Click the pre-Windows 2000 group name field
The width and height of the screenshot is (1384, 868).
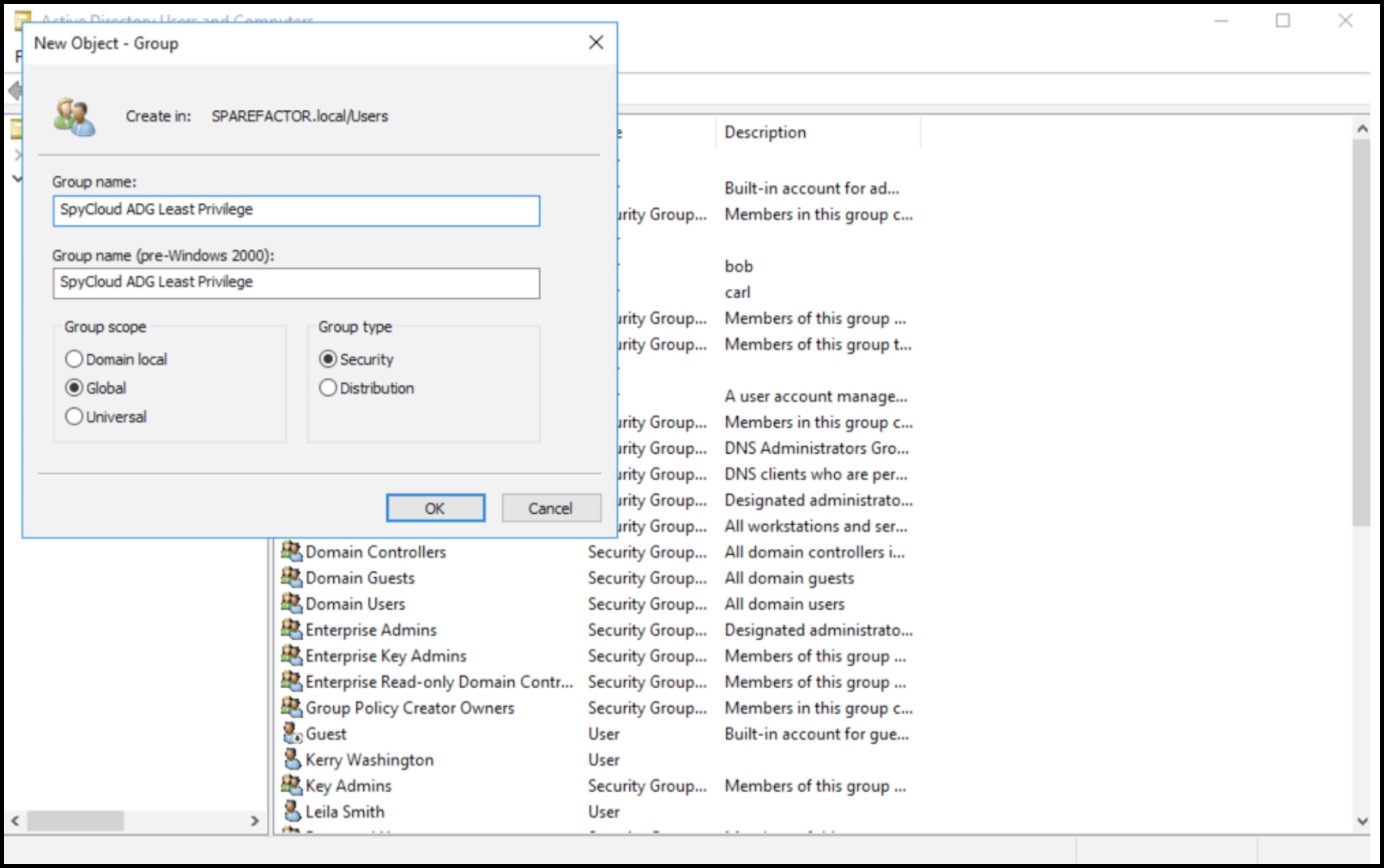pyautogui.click(x=296, y=282)
